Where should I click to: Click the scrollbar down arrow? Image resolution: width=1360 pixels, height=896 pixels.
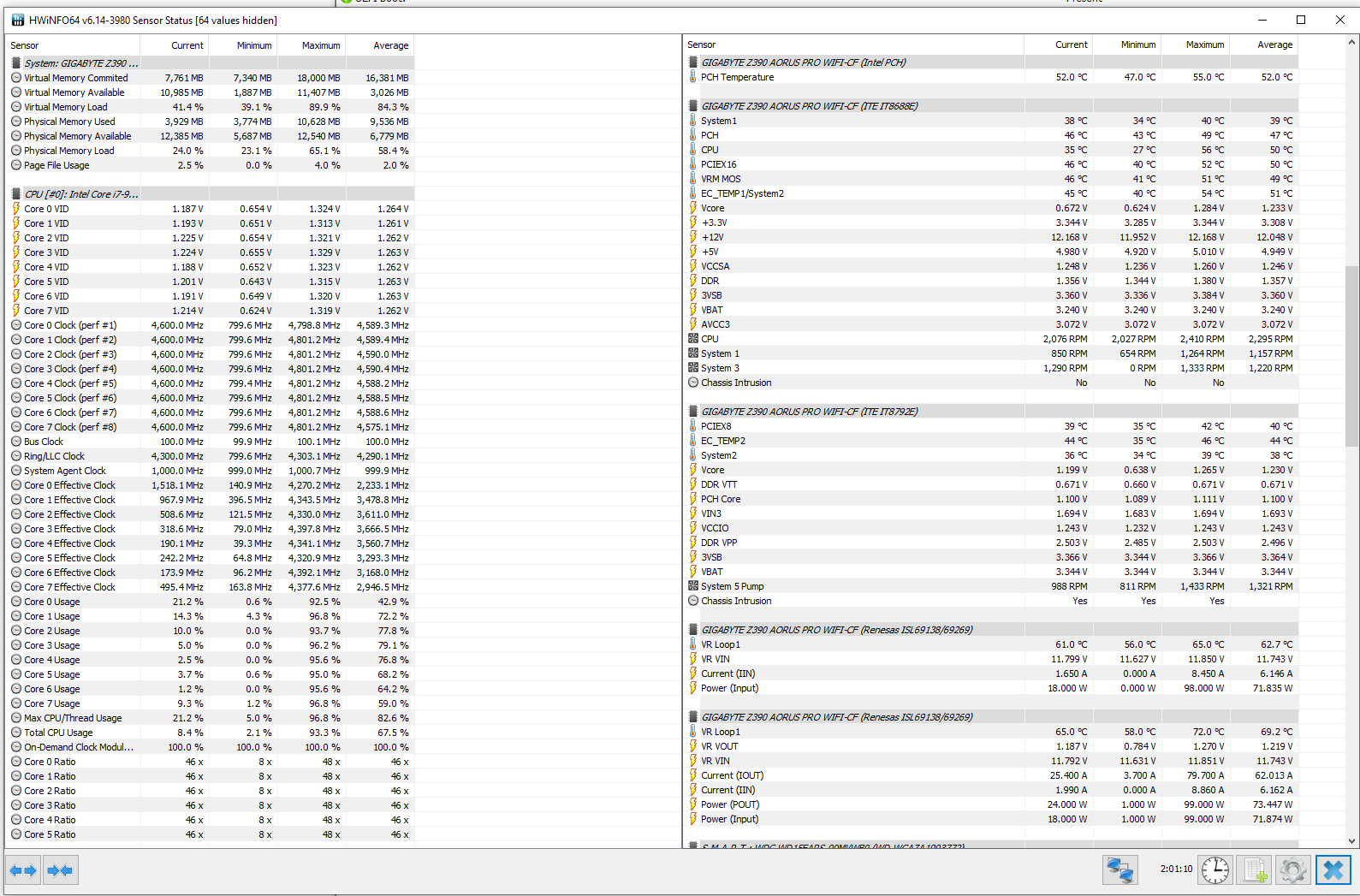[1352, 841]
